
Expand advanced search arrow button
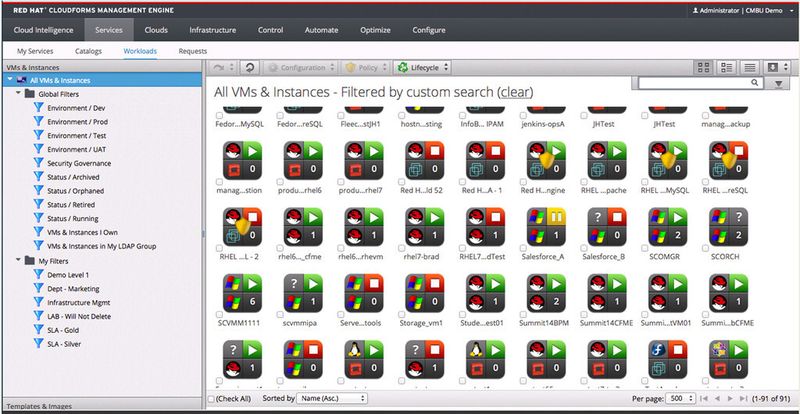[778, 83]
